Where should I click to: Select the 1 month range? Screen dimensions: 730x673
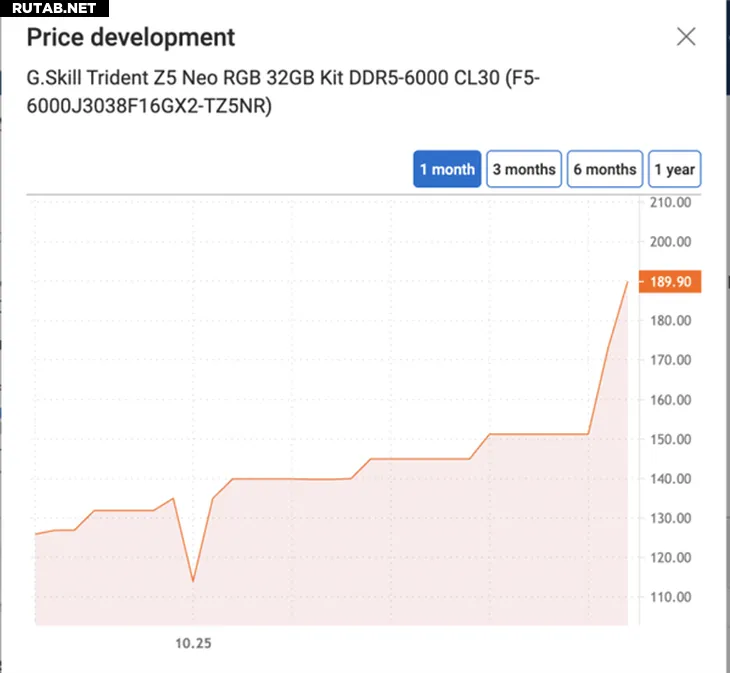tap(447, 169)
